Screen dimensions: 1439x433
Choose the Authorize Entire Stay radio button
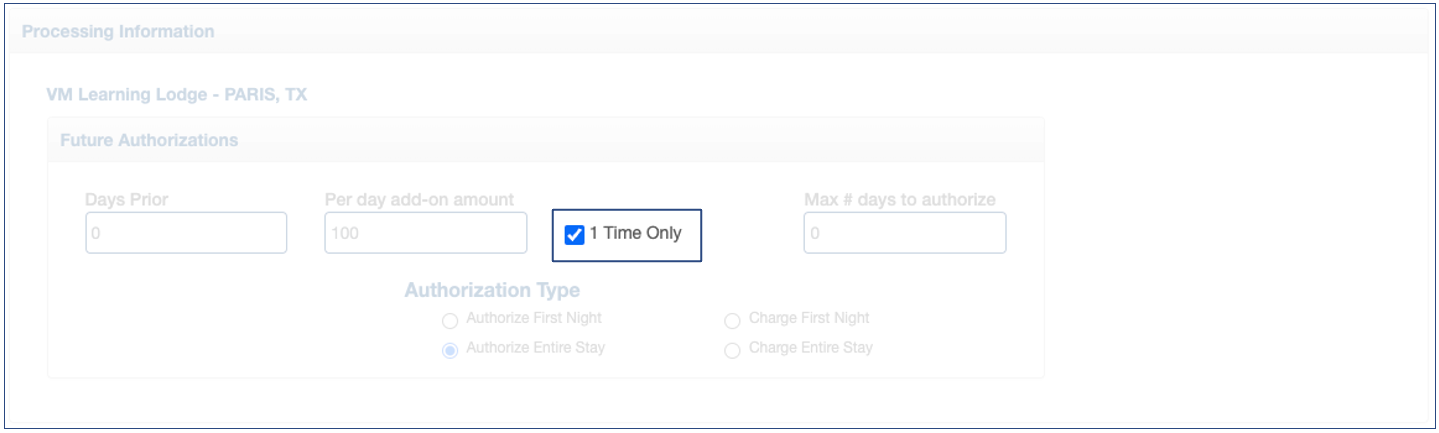click(450, 350)
